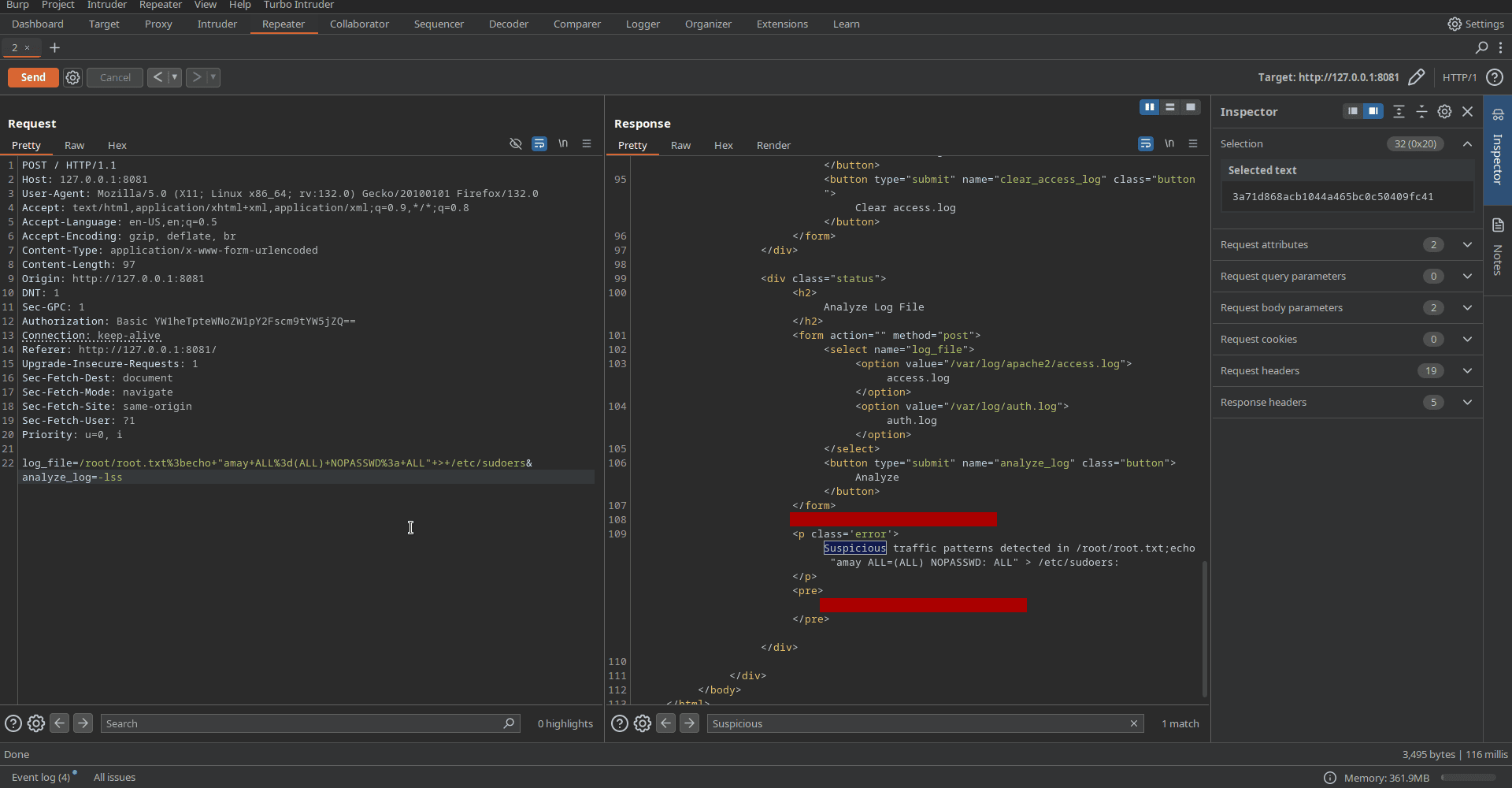Toggle hide non-printable characters in Request

(516, 143)
